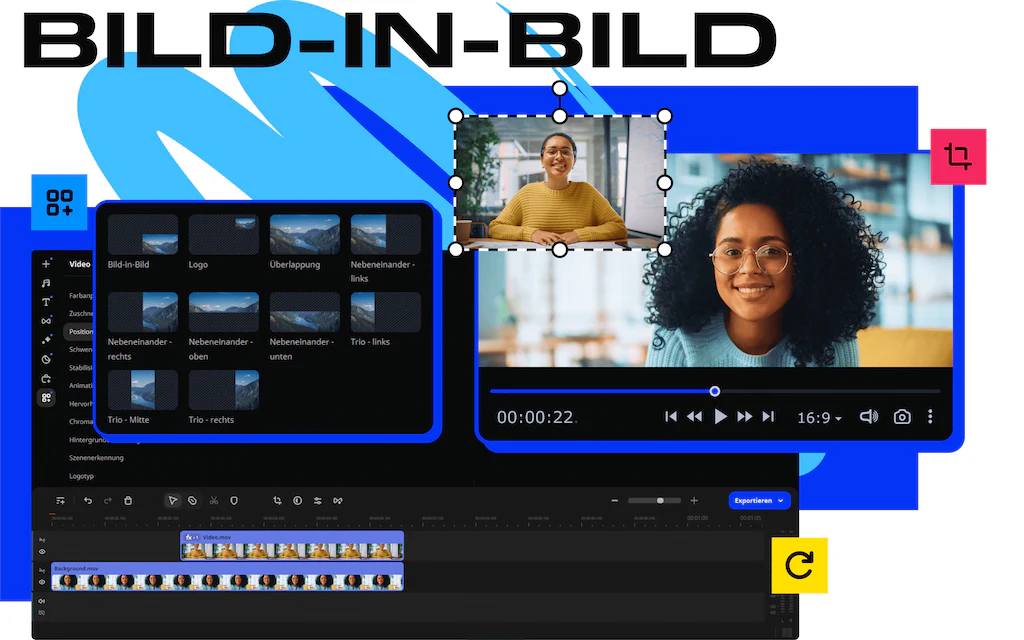Skip to the previous clip start

coord(671,417)
